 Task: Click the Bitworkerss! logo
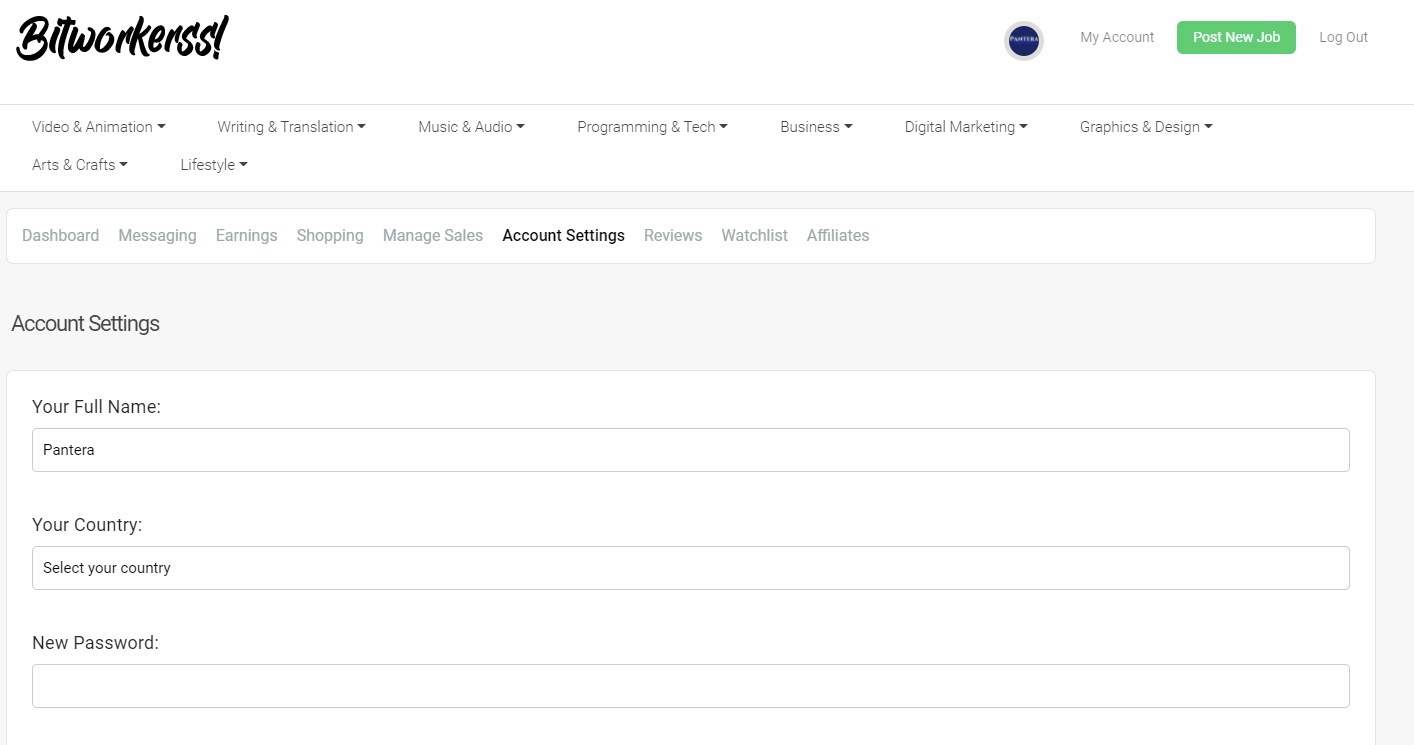pyautogui.click(x=123, y=40)
